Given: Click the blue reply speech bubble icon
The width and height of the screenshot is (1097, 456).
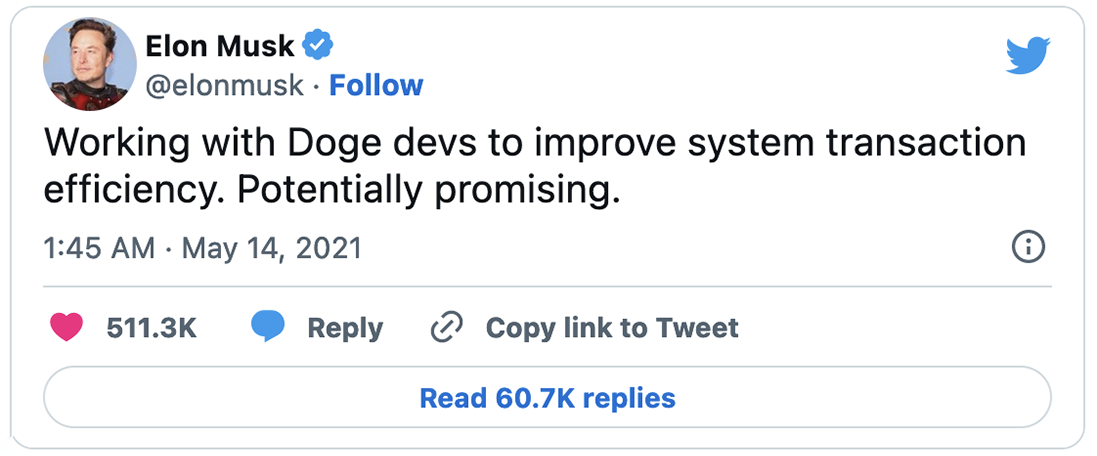Looking at the screenshot, I should coord(267,327).
